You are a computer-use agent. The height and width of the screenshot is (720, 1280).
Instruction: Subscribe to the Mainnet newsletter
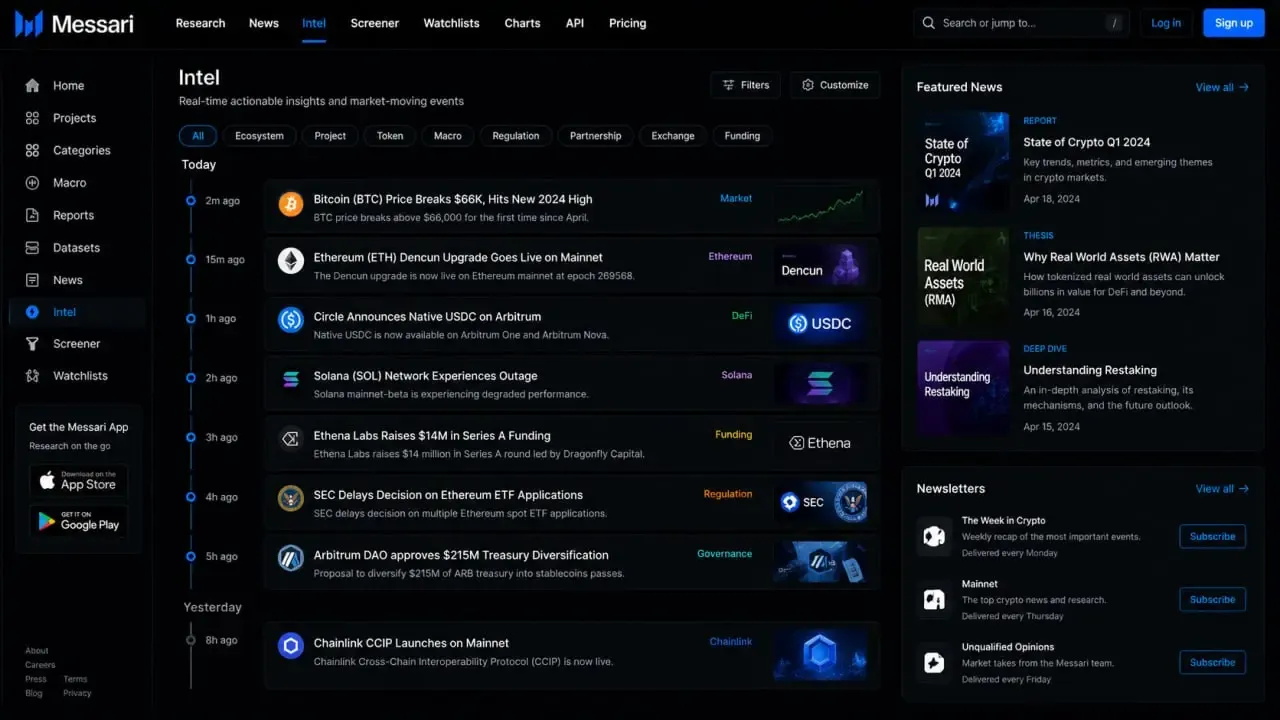(x=1212, y=600)
